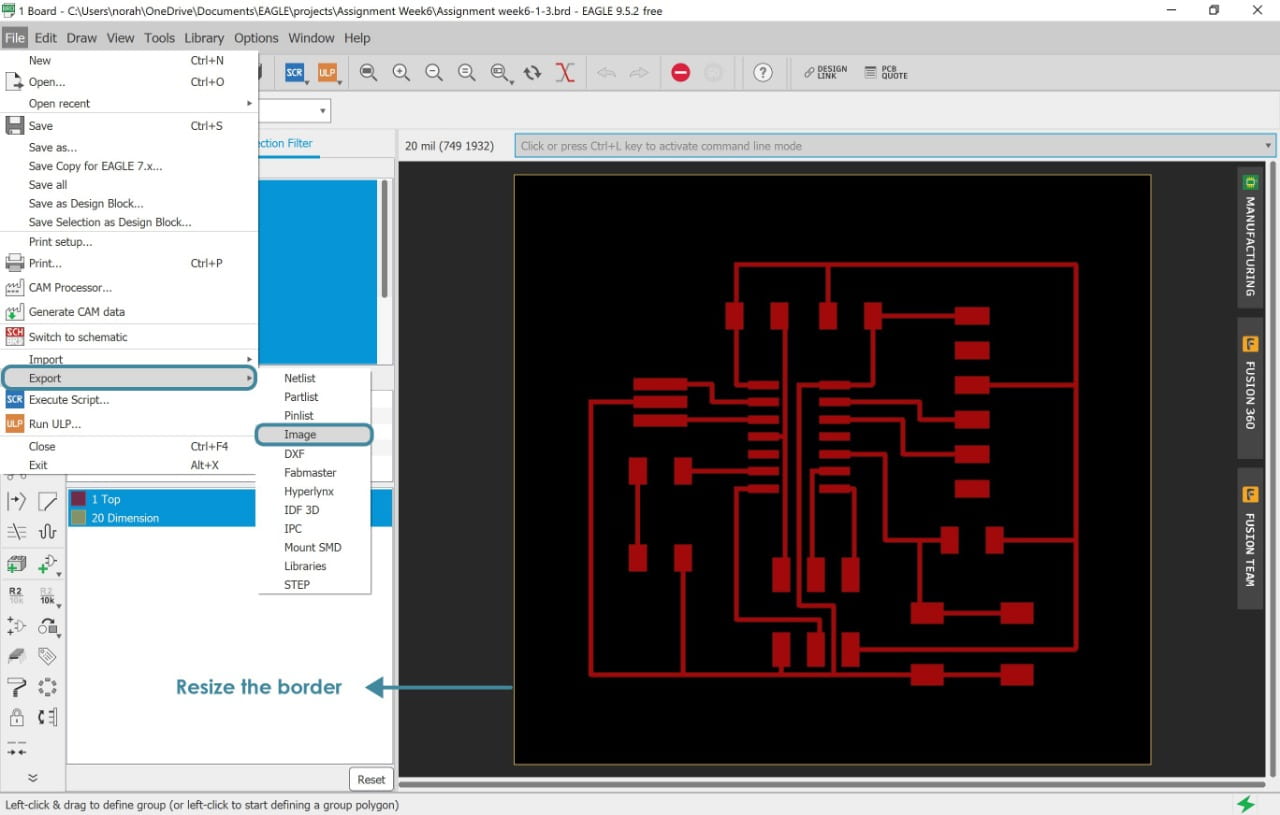
Task: Select the dotted circle Arrange tool
Action: (x=47, y=686)
